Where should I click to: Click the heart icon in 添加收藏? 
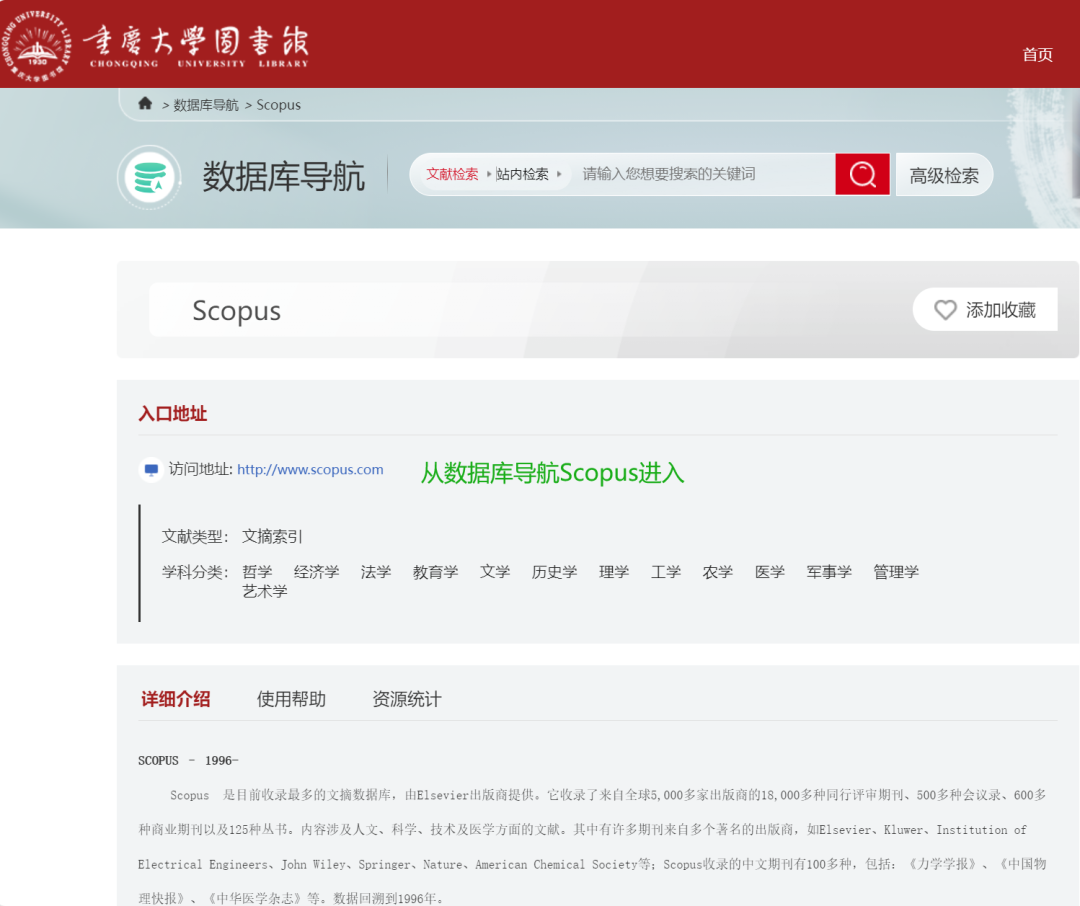(945, 310)
